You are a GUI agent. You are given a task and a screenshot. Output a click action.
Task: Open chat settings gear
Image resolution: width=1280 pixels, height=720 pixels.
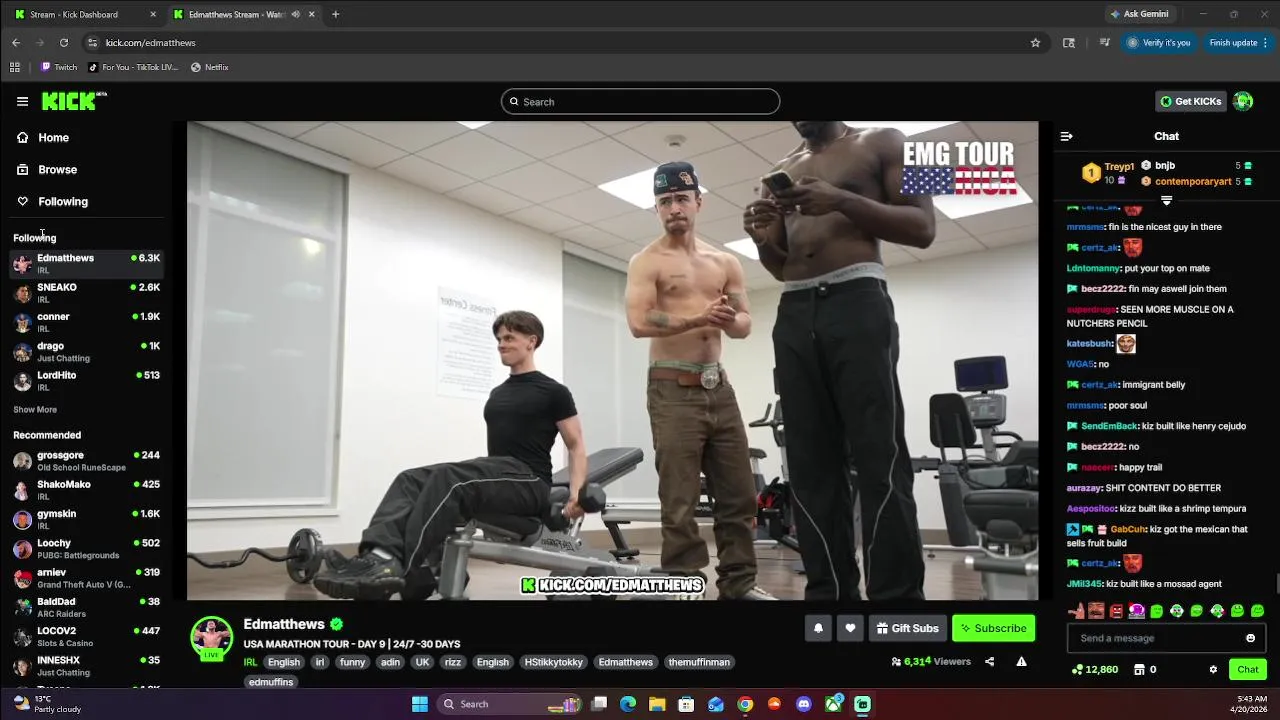[1213, 669]
